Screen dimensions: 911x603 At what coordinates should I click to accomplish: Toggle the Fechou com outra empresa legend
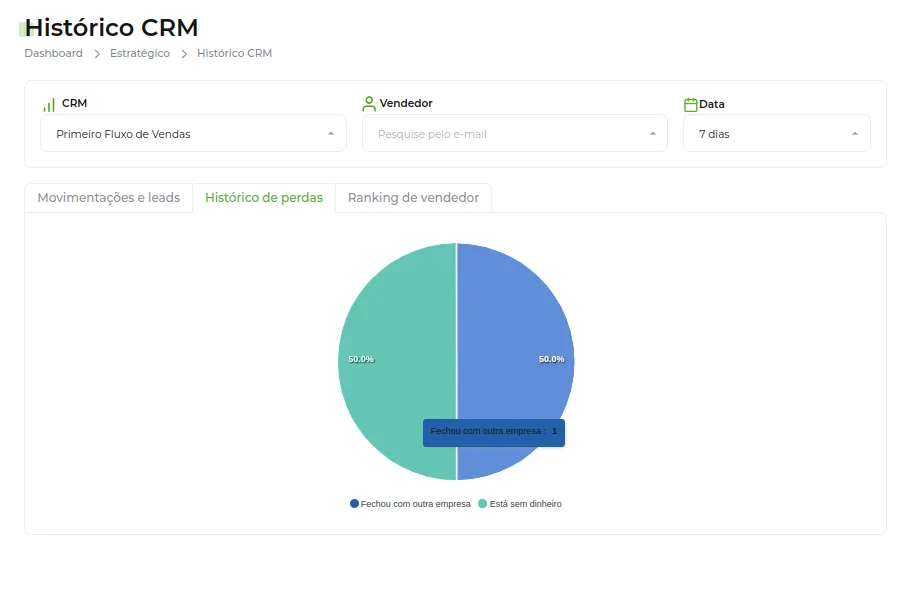click(x=410, y=504)
